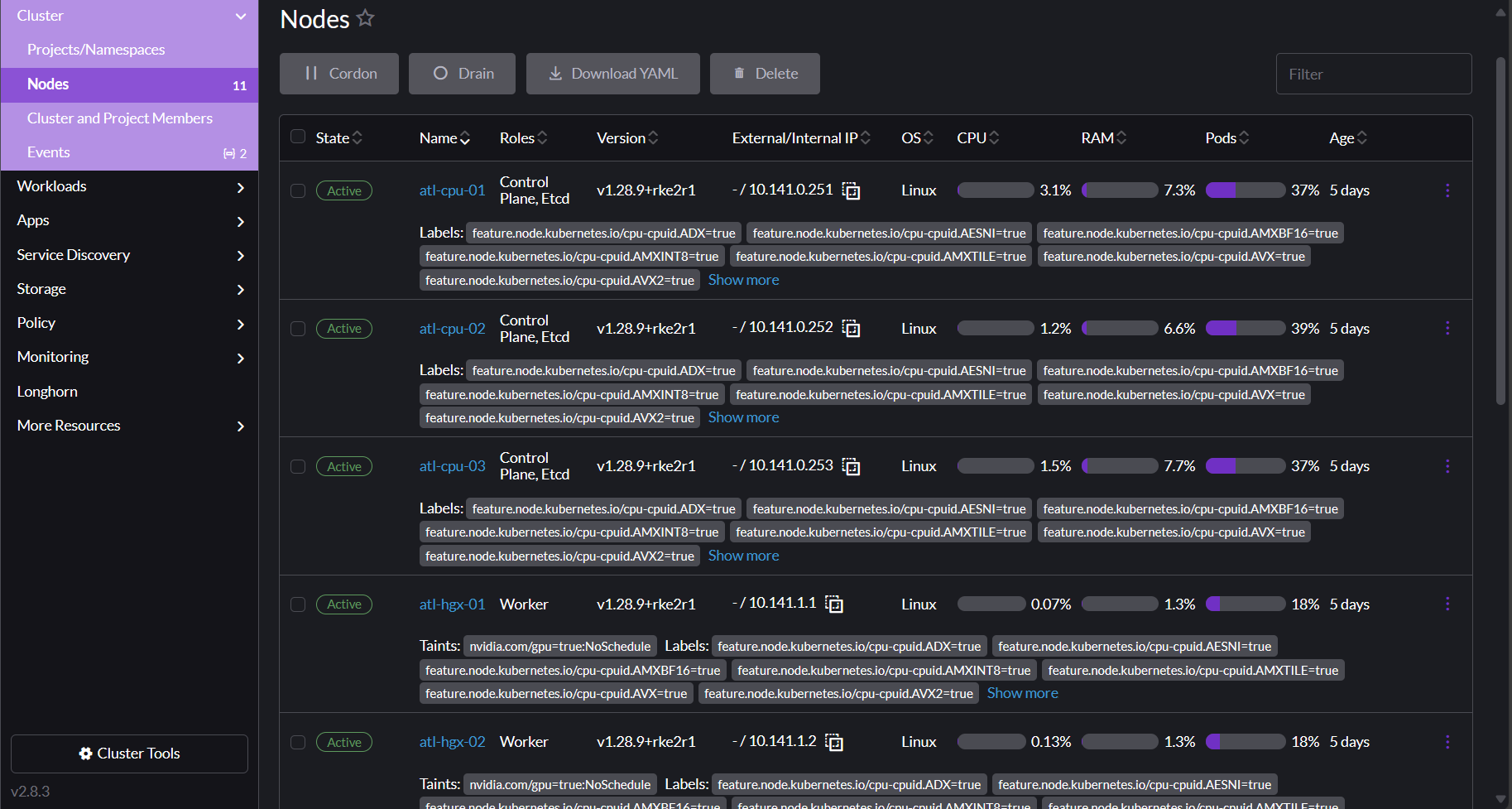
Task: Open the atl-cpu-03 node details link
Action: 452,465
